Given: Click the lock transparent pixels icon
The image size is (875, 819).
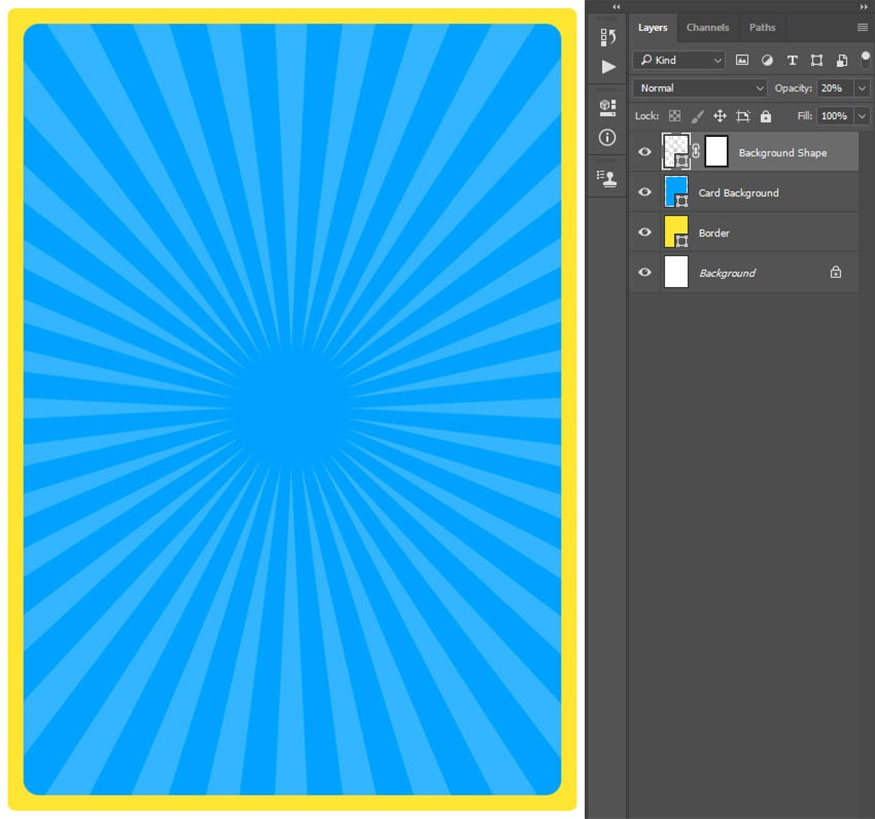Looking at the screenshot, I should (x=675, y=116).
